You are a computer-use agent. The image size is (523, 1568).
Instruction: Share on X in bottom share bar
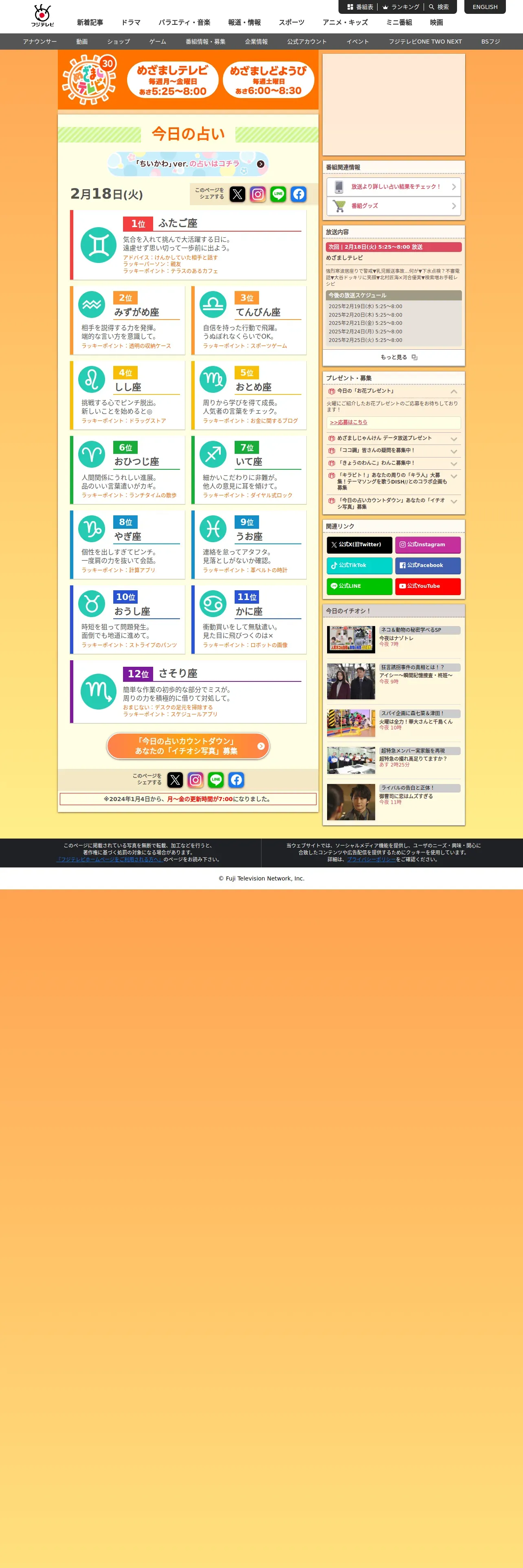pos(175,780)
